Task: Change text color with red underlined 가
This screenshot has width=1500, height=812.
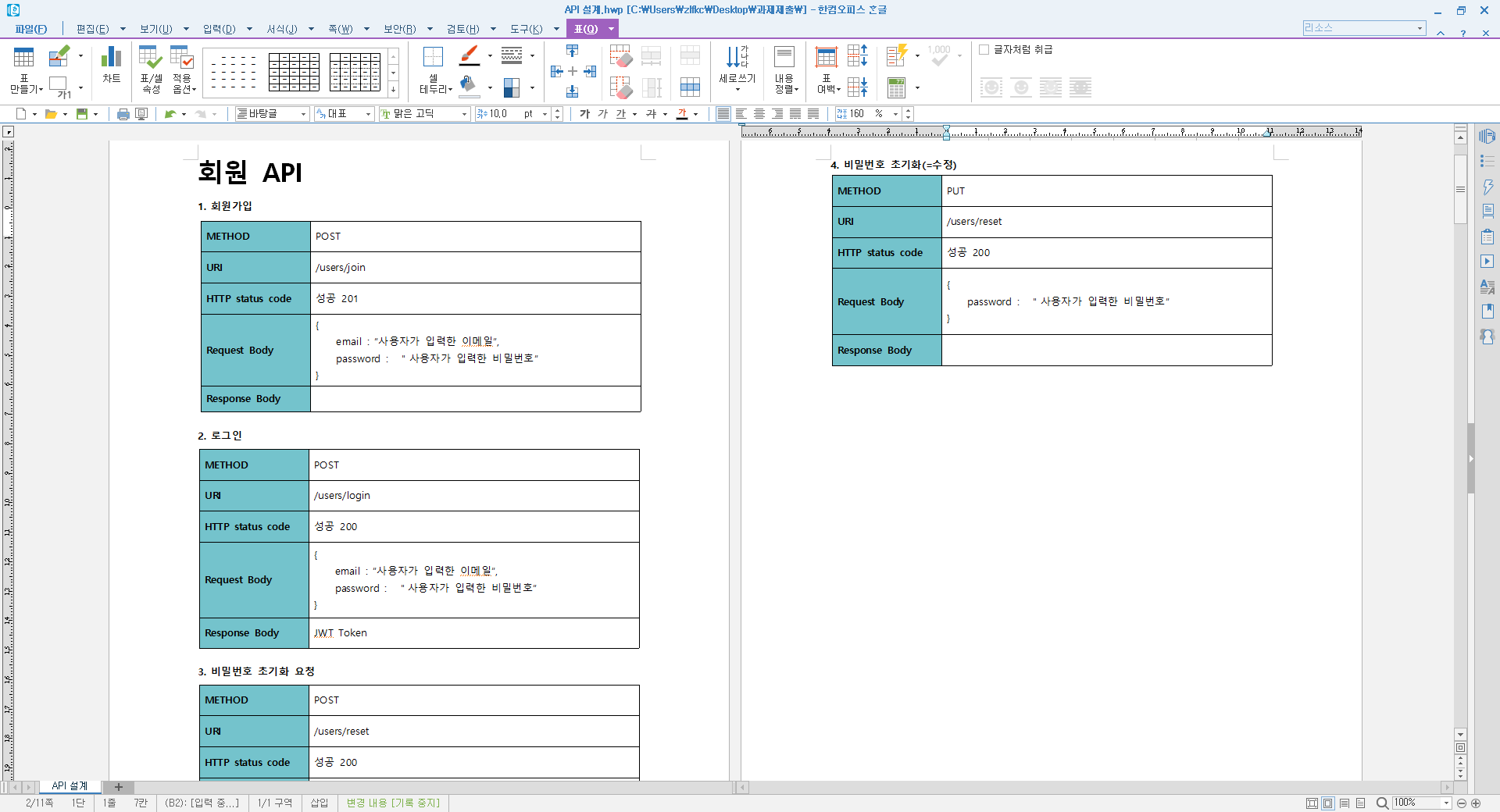Action: click(x=682, y=114)
